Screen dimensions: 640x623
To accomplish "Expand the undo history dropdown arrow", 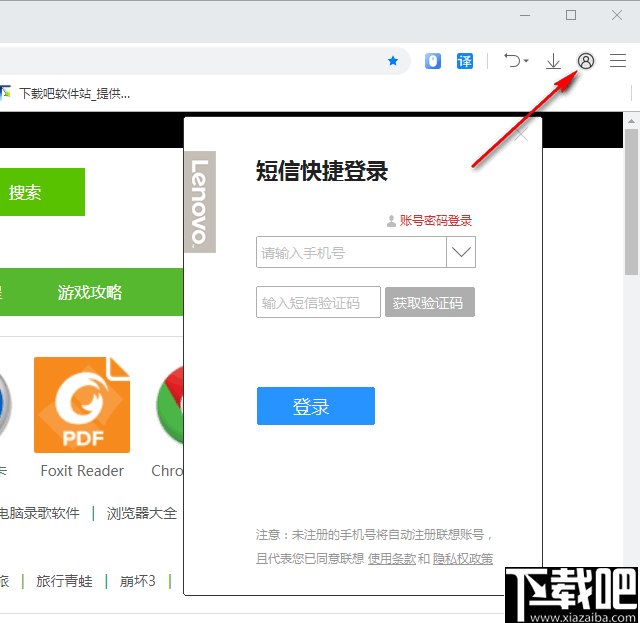I will 526,61.
